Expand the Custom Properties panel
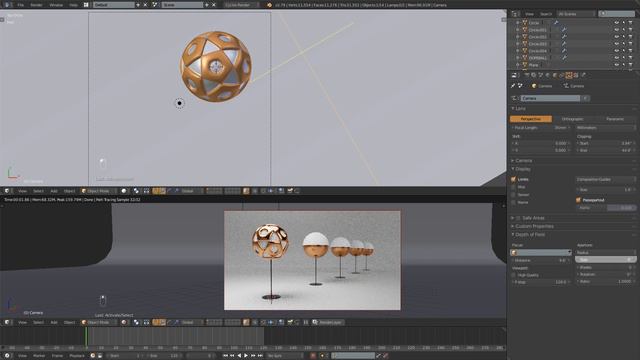 [533, 226]
